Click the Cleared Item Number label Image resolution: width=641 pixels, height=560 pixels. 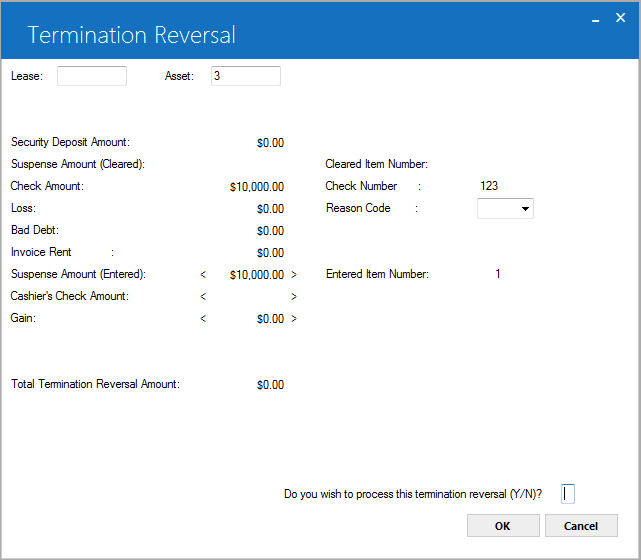(377, 164)
